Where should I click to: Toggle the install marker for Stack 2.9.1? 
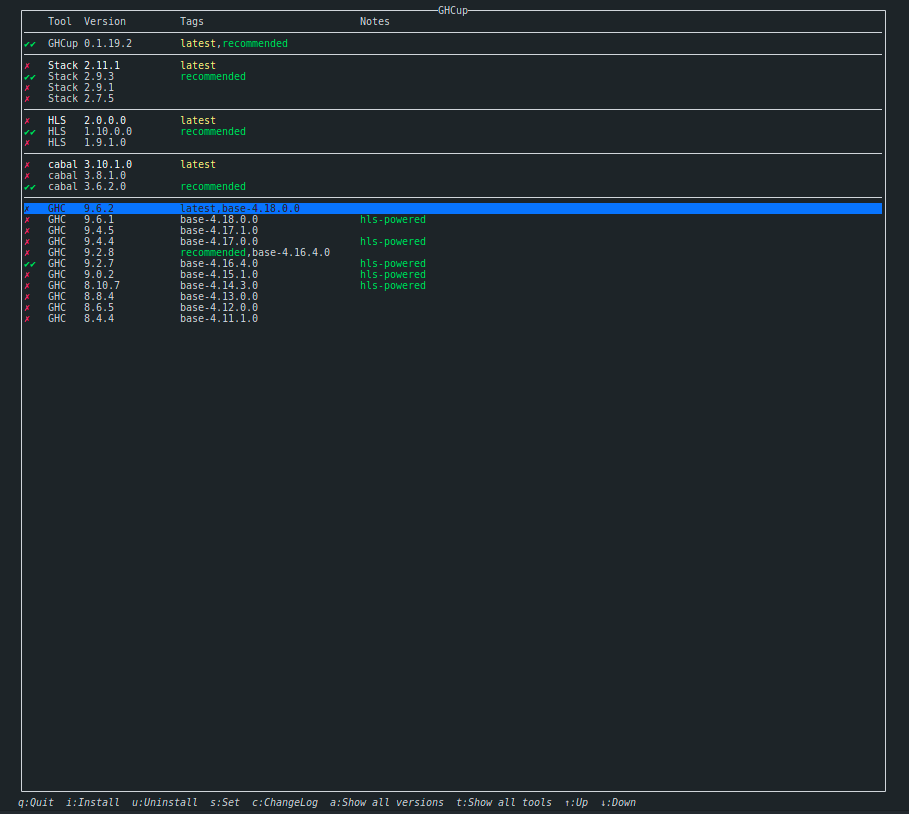(x=27, y=87)
